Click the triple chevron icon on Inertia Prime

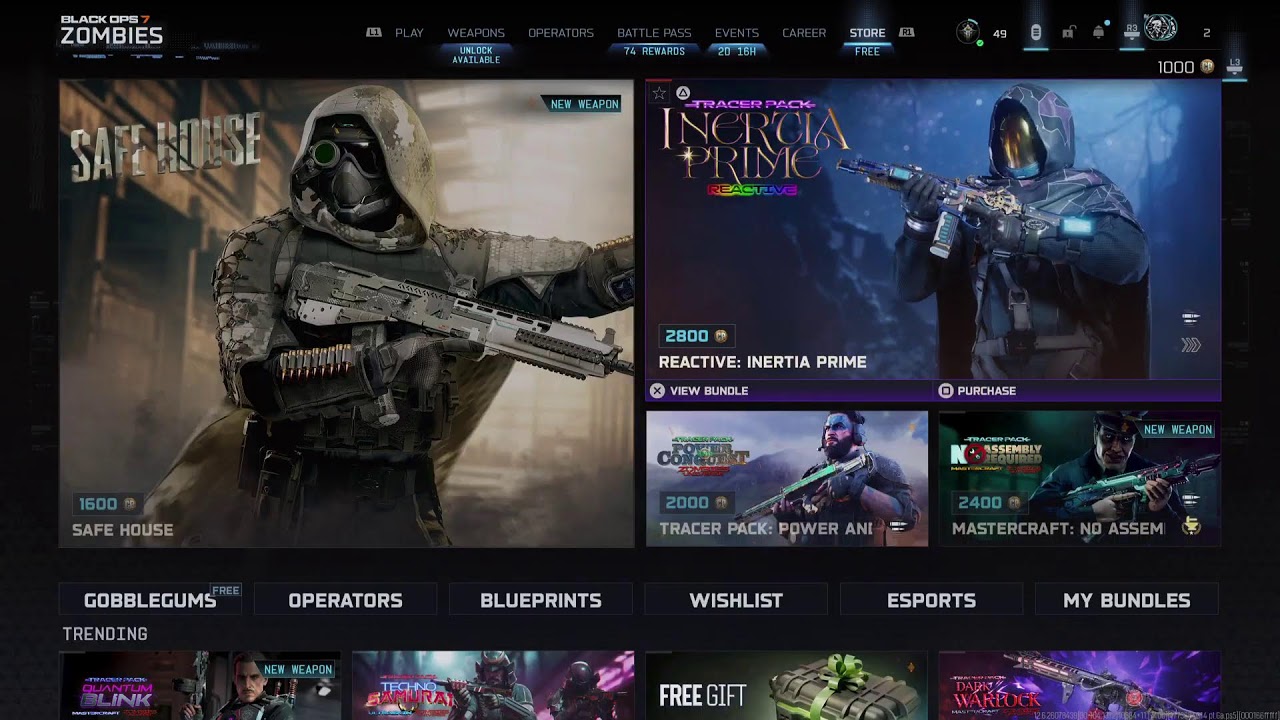point(1190,345)
